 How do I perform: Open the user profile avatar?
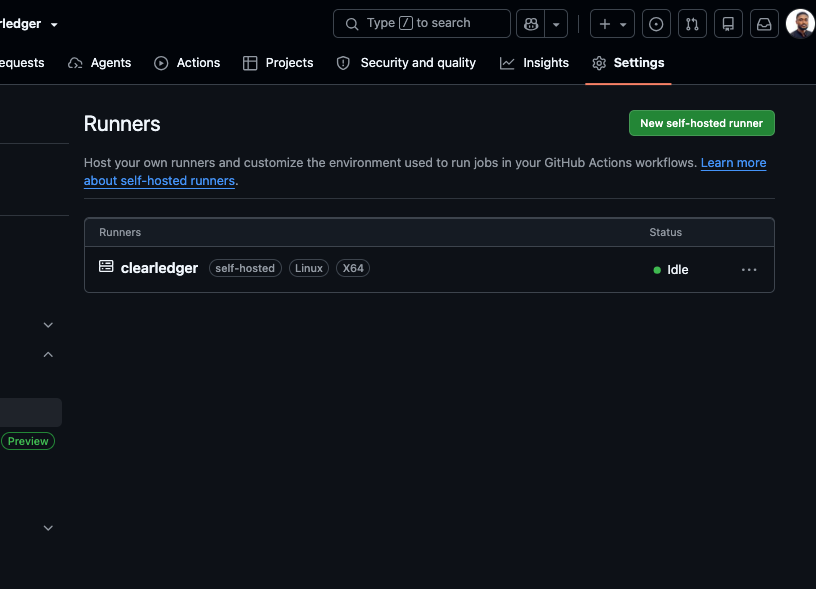click(800, 24)
